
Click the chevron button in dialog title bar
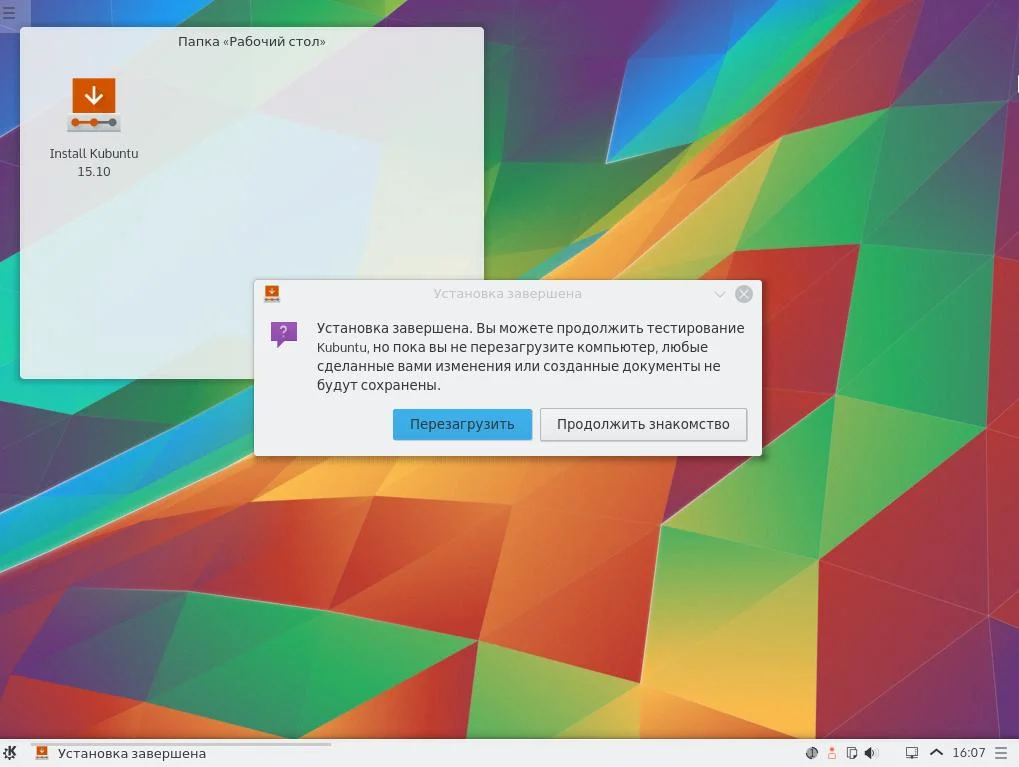pos(719,294)
